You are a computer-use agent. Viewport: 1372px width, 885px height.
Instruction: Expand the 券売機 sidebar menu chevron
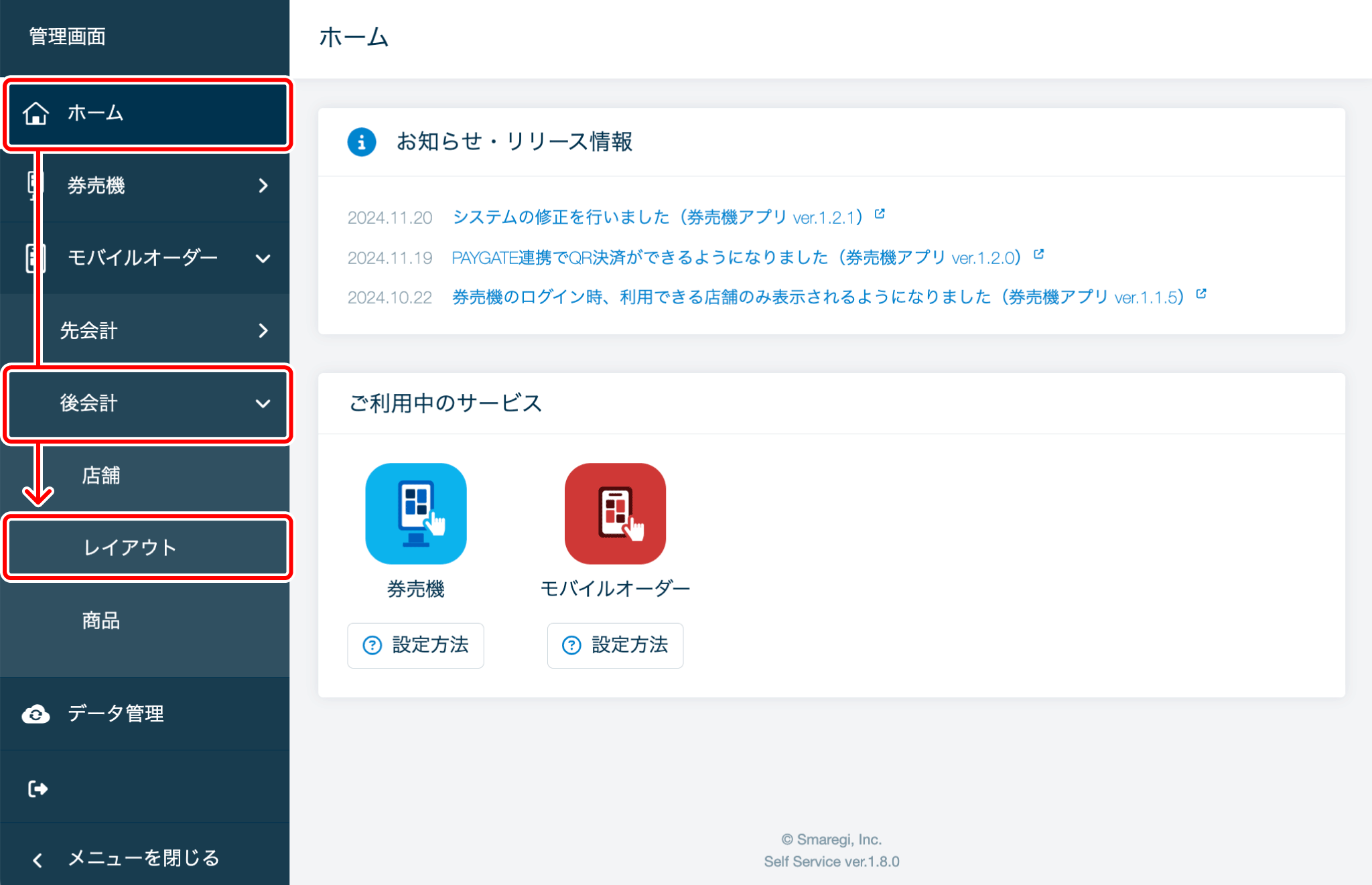[x=263, y=186]
